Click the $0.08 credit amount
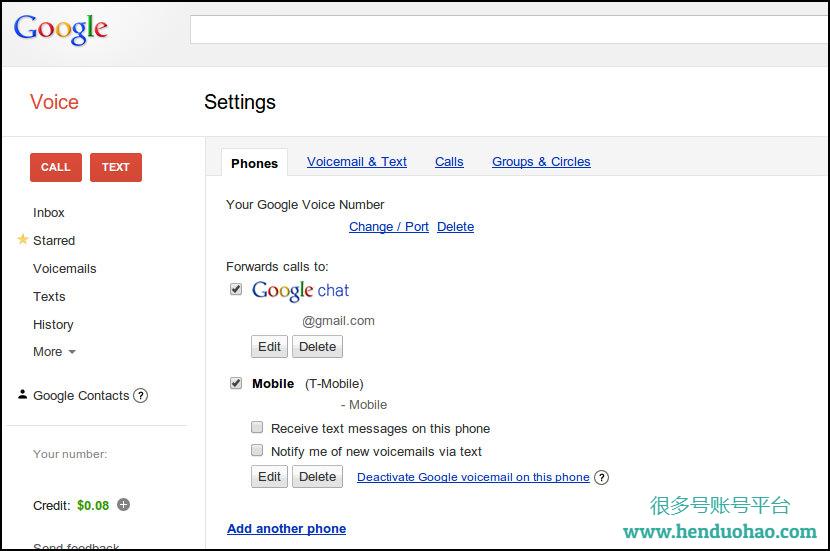 (93, 505)
